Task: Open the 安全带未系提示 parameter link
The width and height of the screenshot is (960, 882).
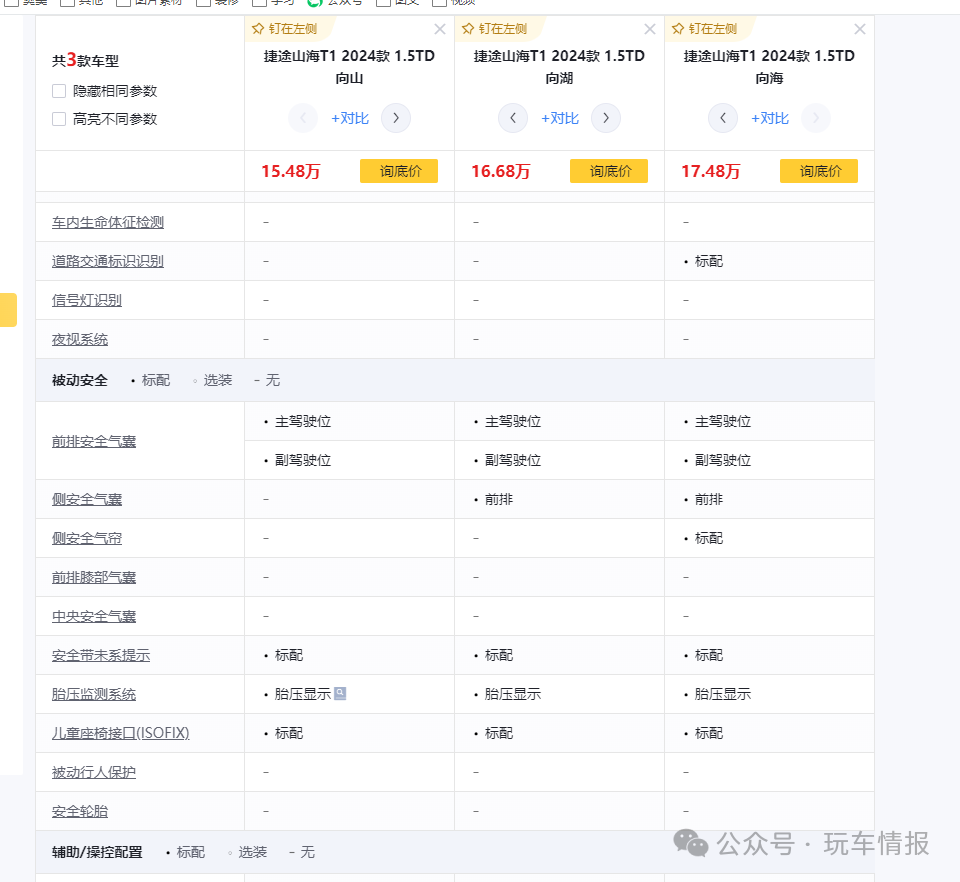Action: coord(101,655)
